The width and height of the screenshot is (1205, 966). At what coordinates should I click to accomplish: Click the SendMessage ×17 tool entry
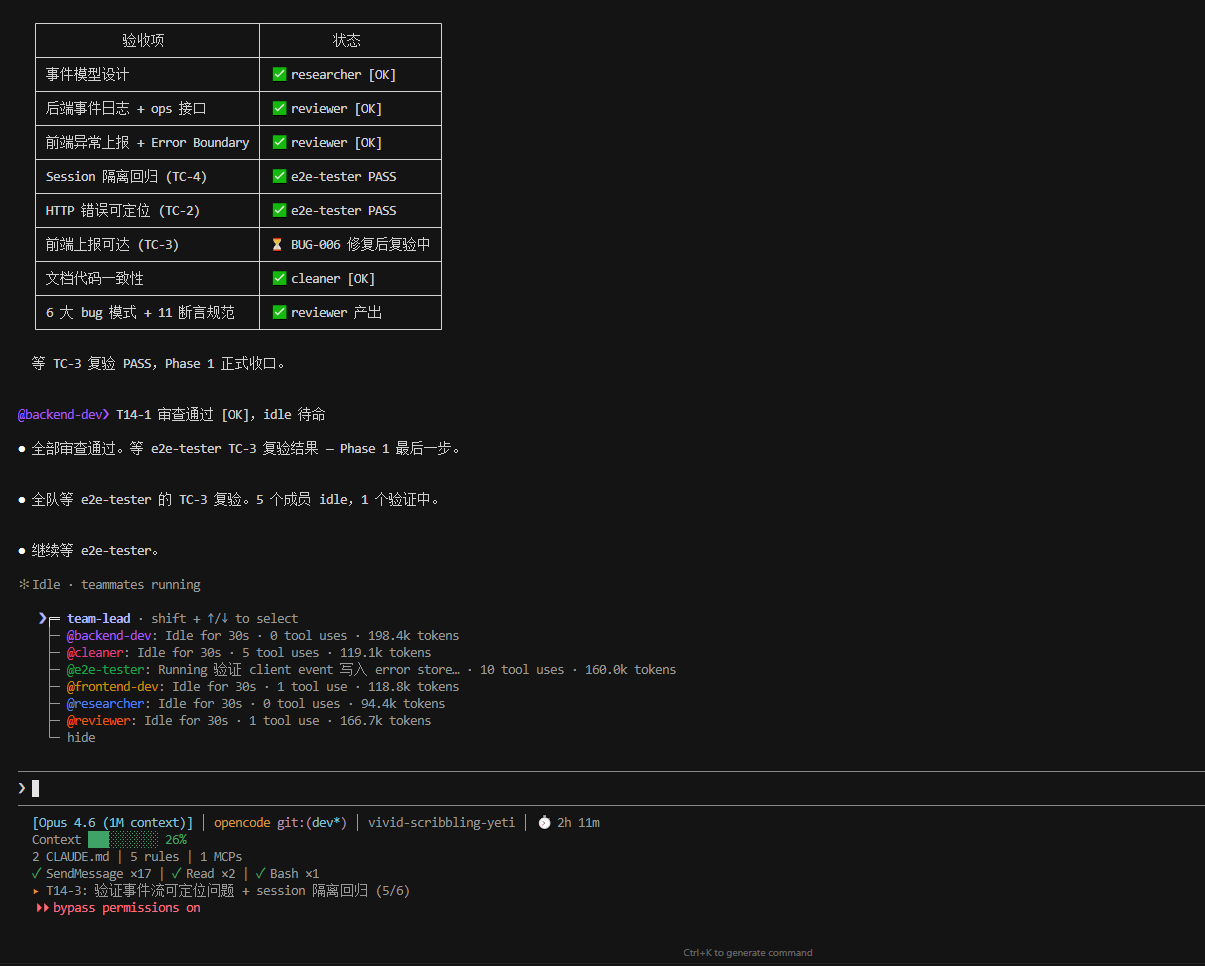click(x=91, y=874)
